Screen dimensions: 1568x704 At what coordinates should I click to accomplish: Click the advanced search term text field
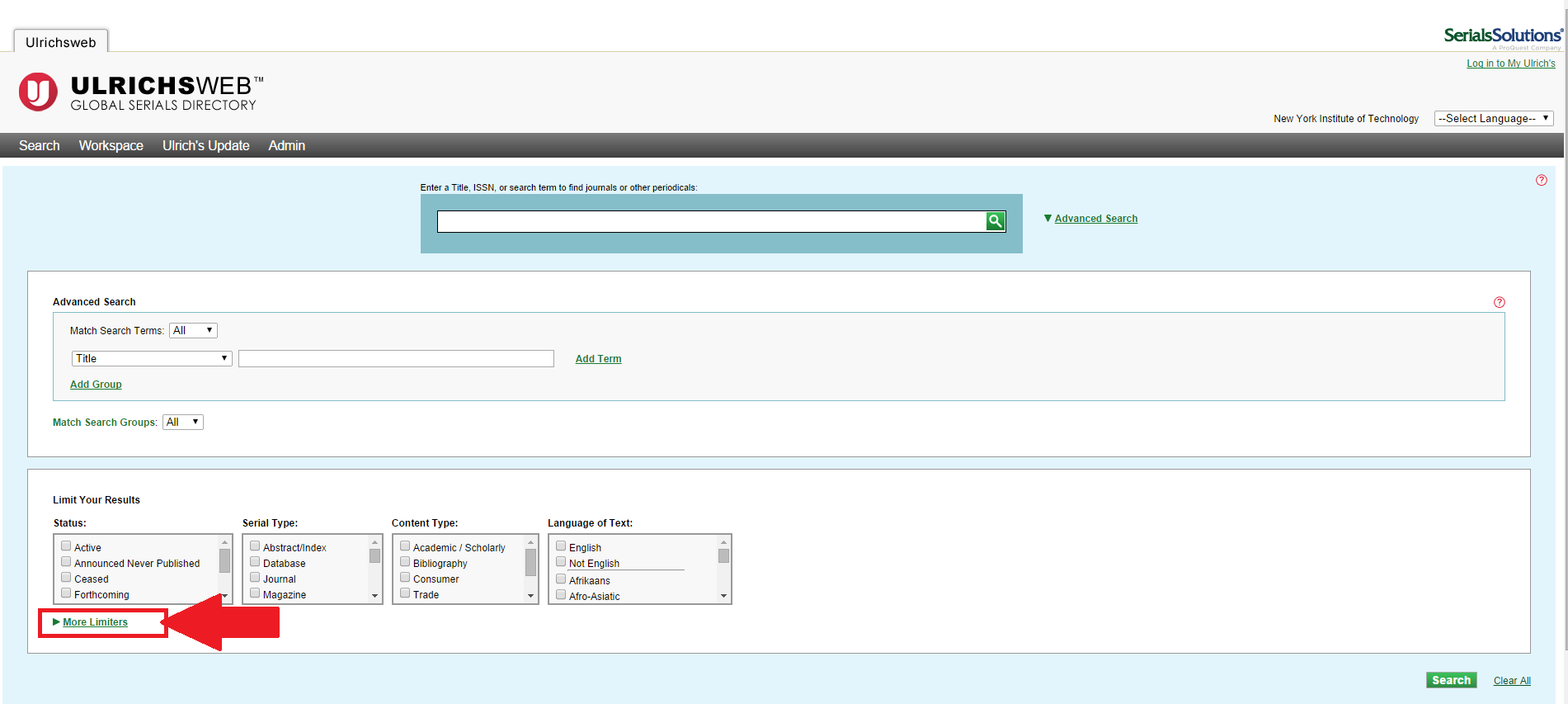[x=396, y=358]
